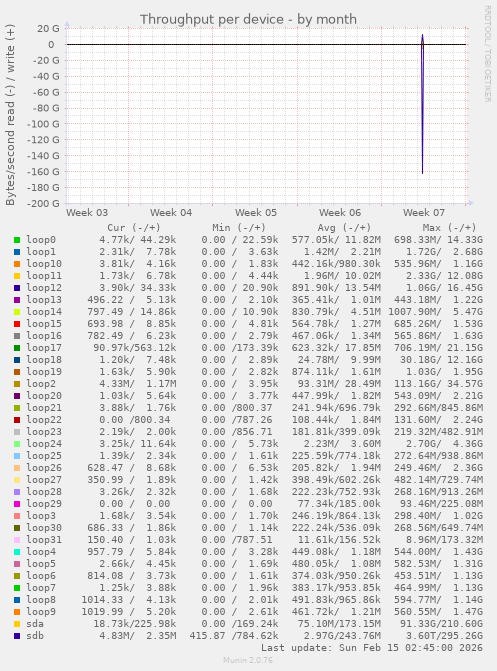Viewport: 497px width, 671px height.
Task: Click the 'Min (-/+)' column header
Action: coord(239,228)
